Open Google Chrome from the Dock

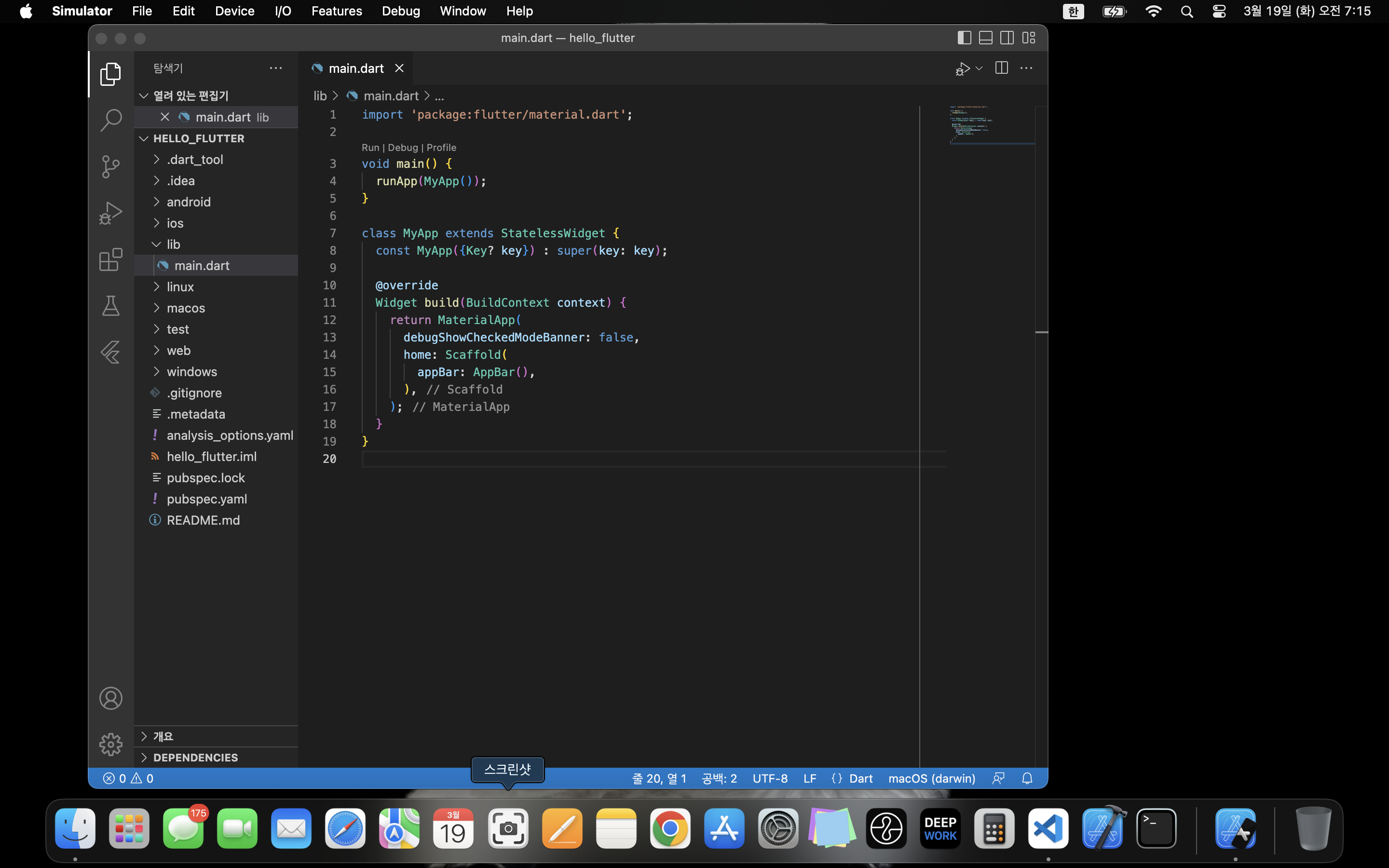click(670, 828)
